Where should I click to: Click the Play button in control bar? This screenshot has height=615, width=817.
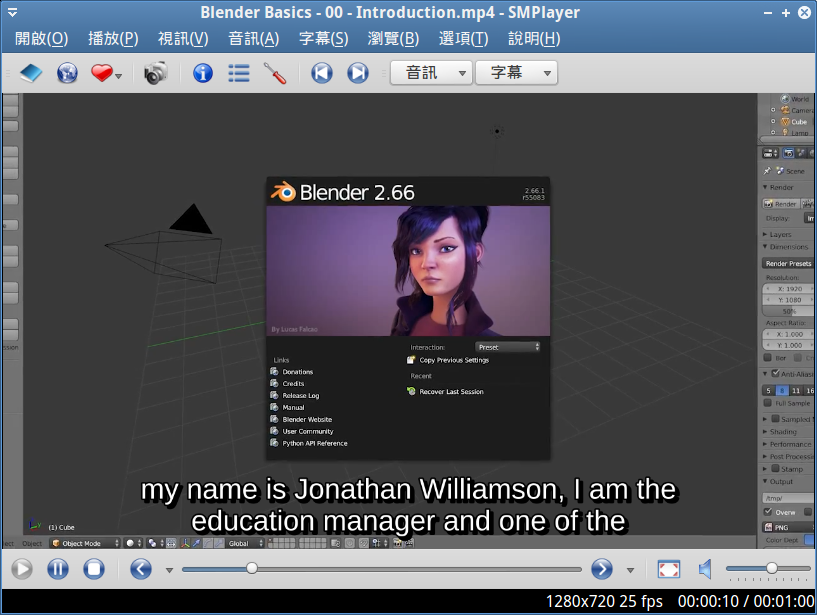pyautogui.click(x=22, y=569)
